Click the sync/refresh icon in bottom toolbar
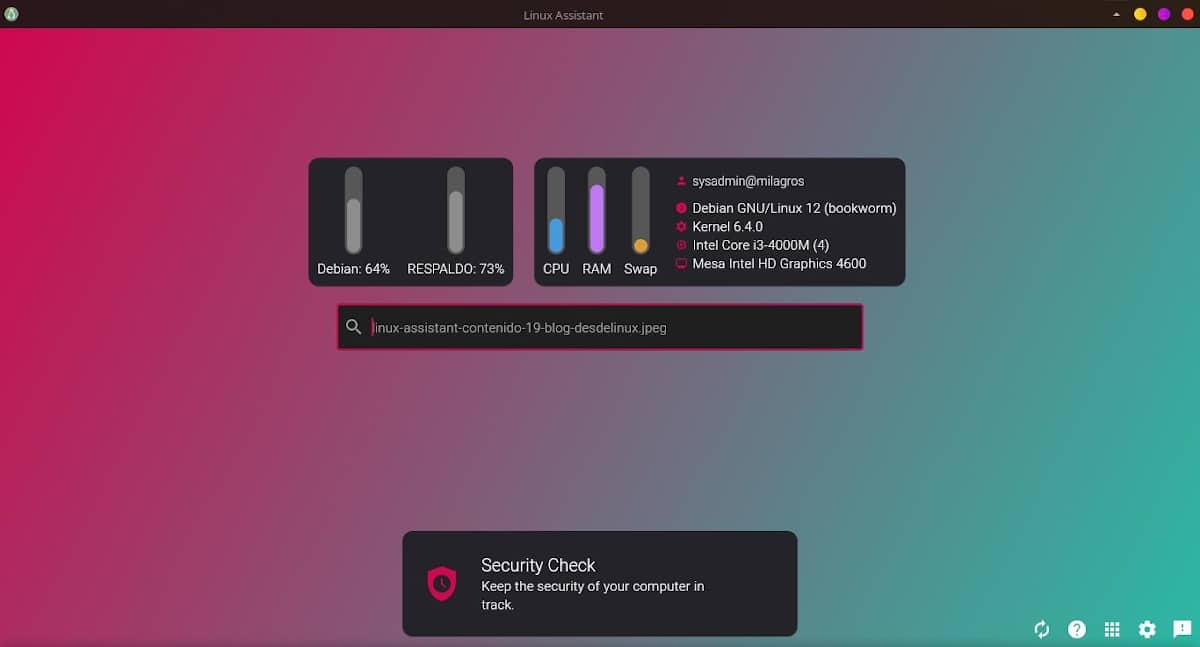 point(1041,629)
